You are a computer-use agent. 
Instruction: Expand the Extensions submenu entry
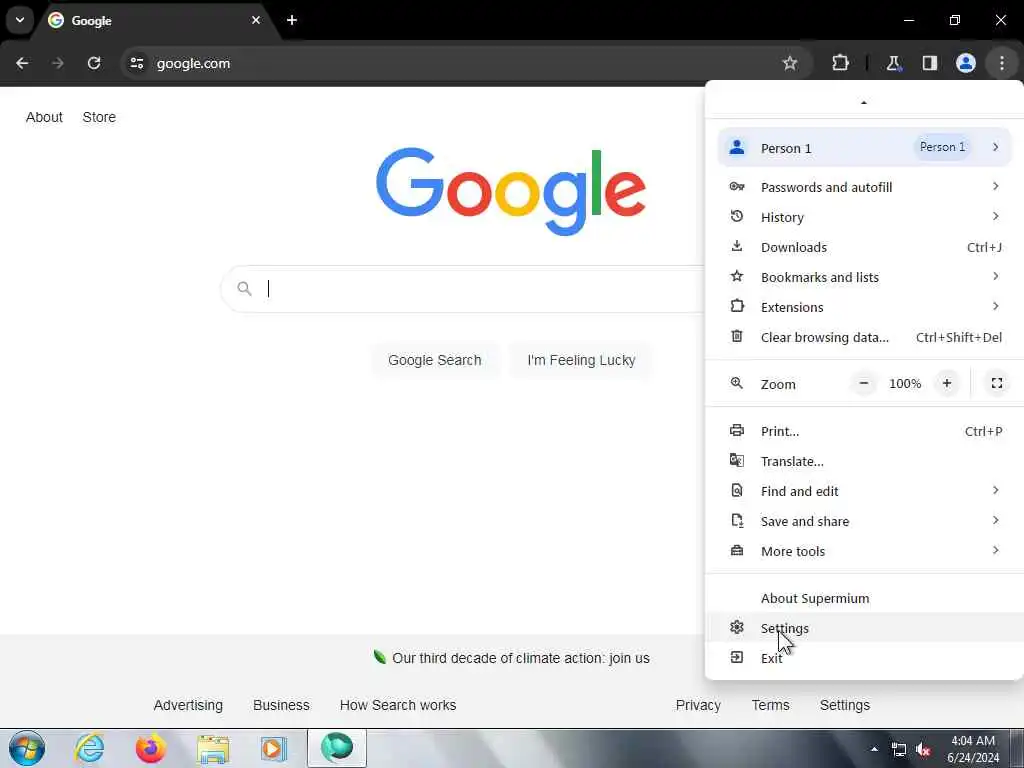click(865, 308)
